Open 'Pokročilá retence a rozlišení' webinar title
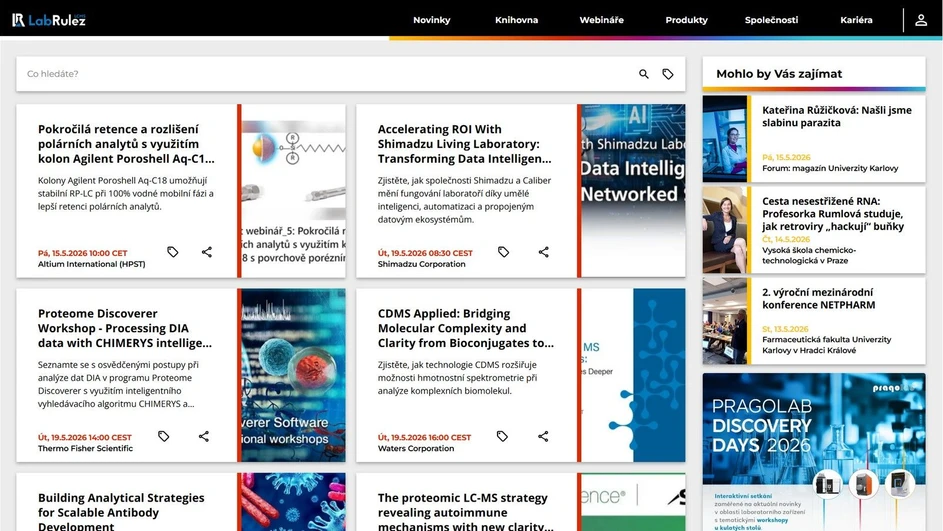This screenshot has width=943, height=531. [126, 144]
